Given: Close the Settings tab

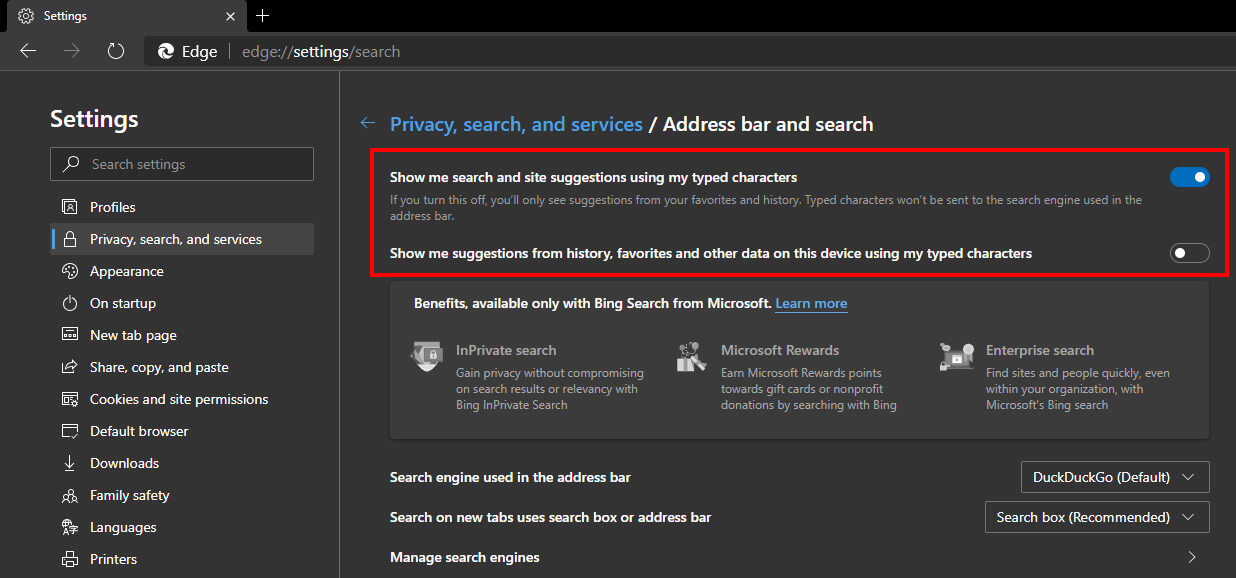Looking at the screenshot, I should [230, 16].
